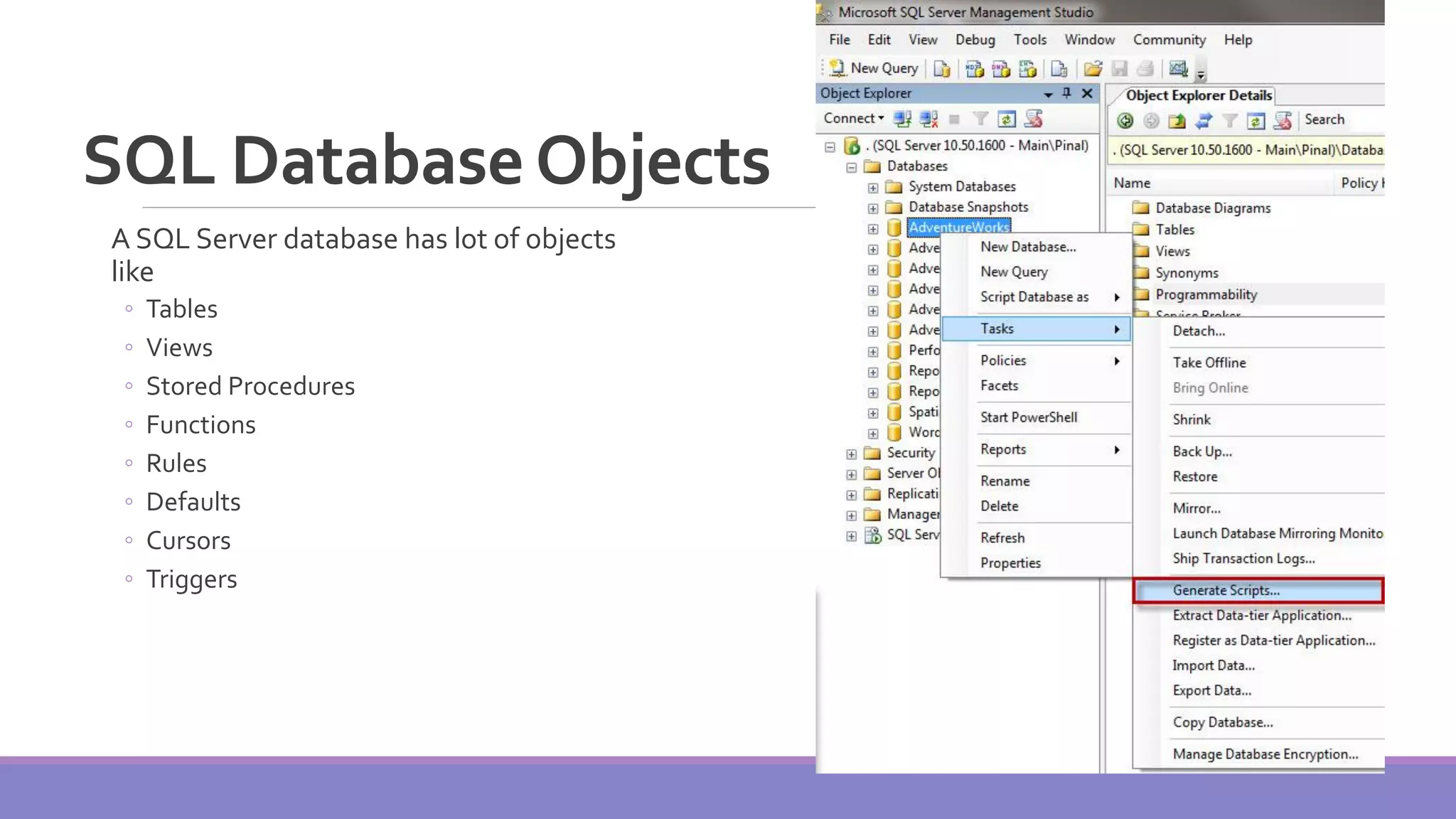This screenshot has height=819, width=1456.
Task: Click the Disconnect icon in Object Explorer
Action: 928,119
